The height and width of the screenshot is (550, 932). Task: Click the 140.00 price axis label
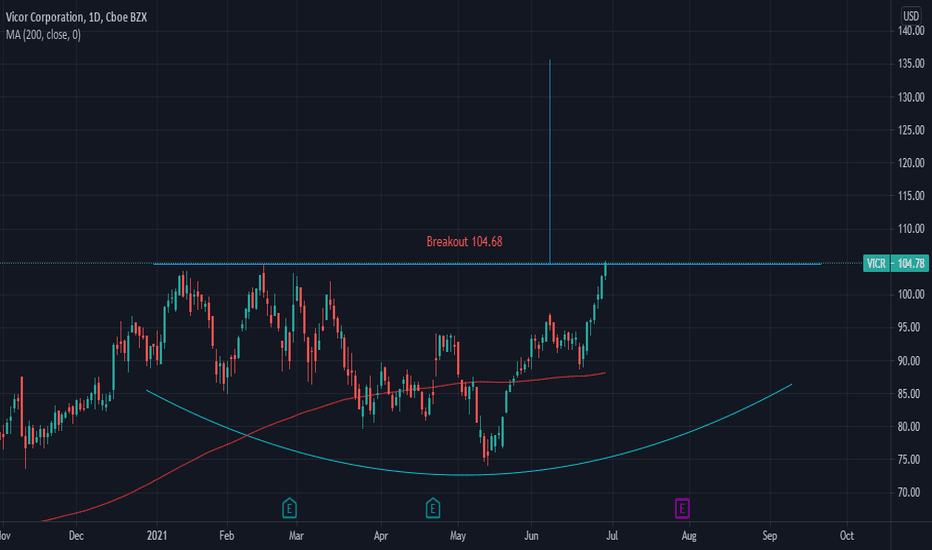coord(911,31)
